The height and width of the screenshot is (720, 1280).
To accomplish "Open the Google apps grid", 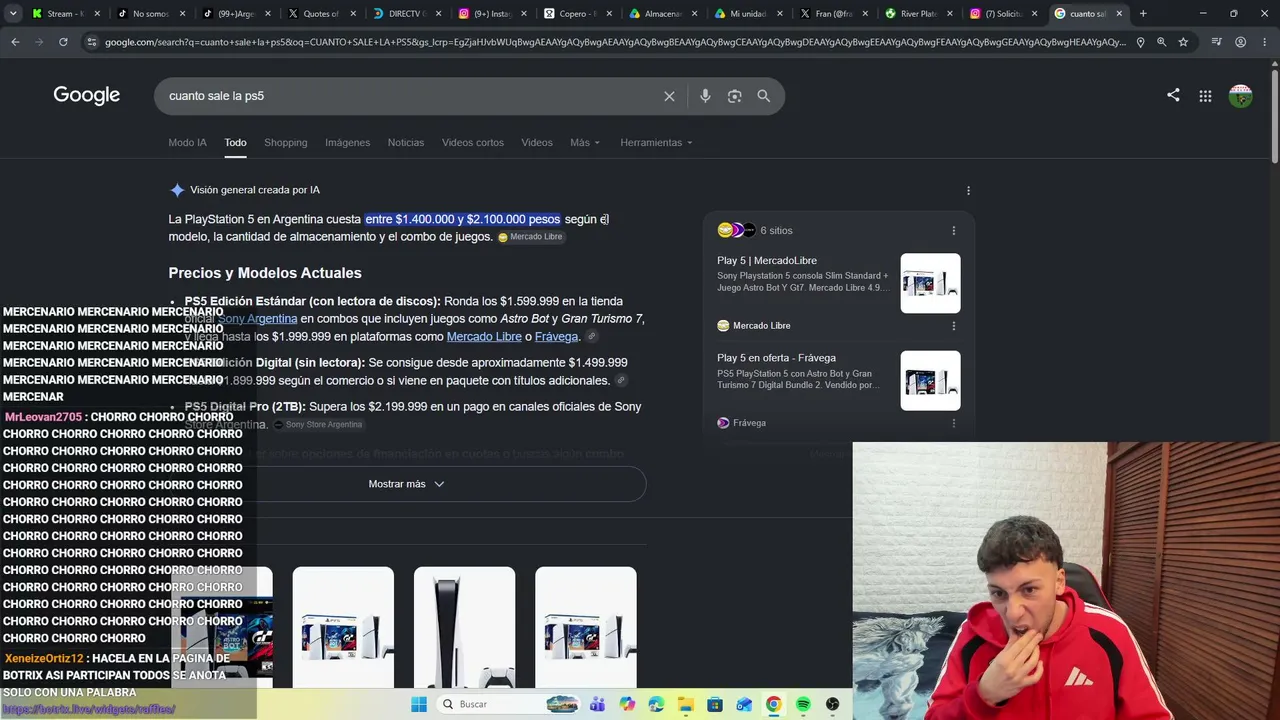I will pos(1205,96).
